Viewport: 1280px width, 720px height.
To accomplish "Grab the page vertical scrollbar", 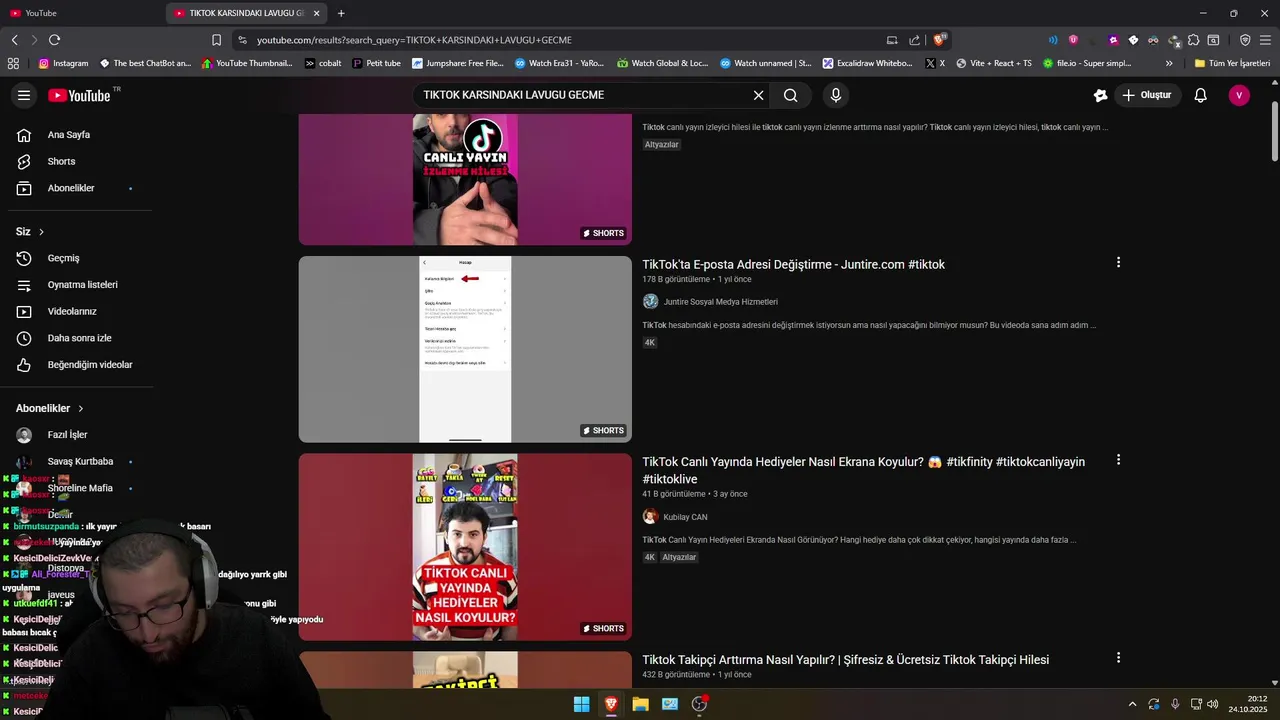I will [x=1274, y=130].
